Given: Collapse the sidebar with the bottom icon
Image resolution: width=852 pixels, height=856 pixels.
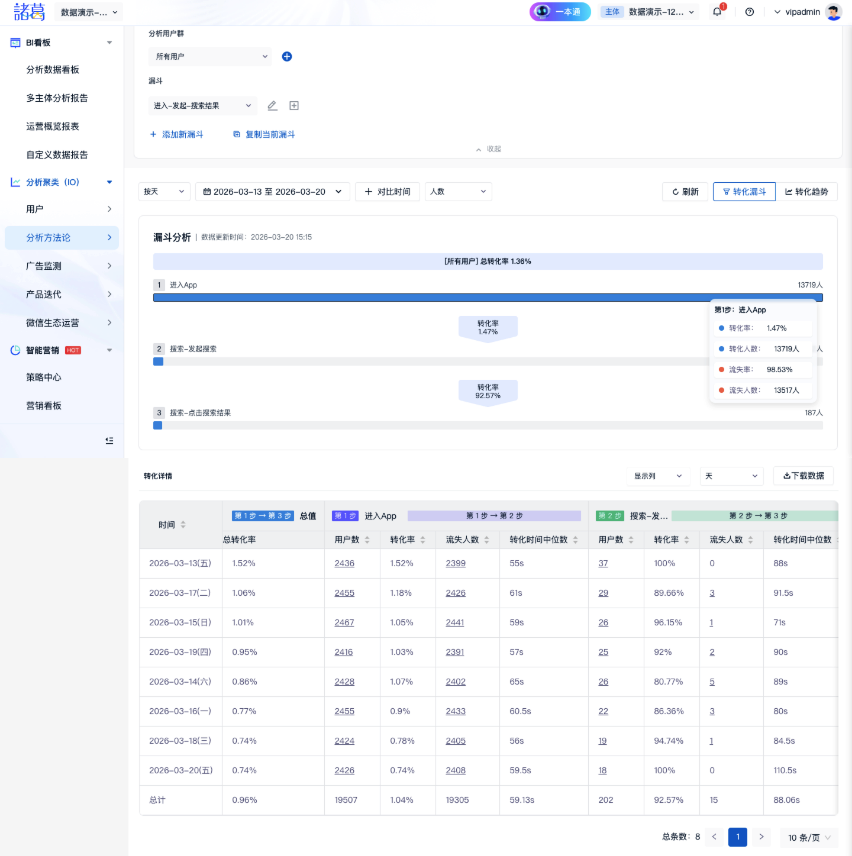Looking at the screenshot, I should pyautogui.click(x=109, y=440).
